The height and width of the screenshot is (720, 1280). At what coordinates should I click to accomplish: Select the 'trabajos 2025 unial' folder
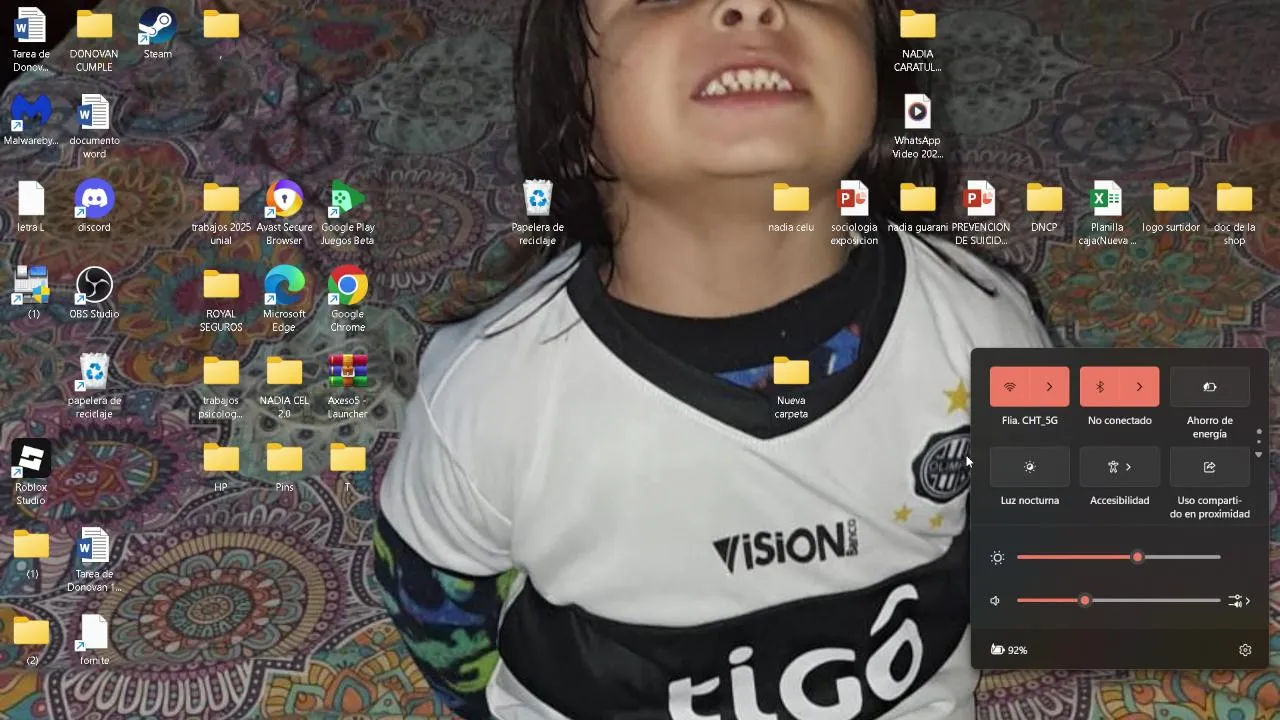pyautogui.click(x=221, y=214)
